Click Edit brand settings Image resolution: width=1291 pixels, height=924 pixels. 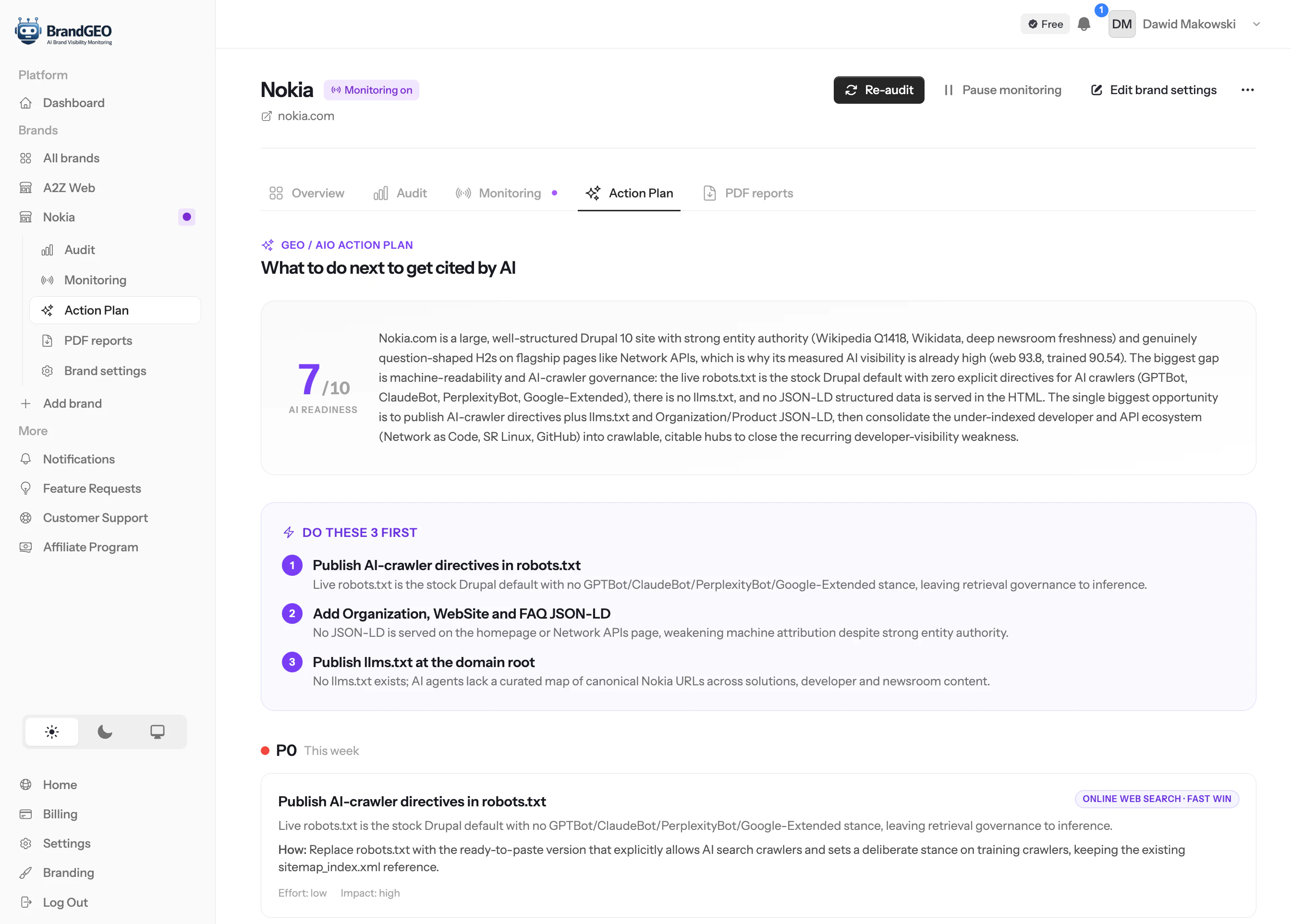(1153, 90)
